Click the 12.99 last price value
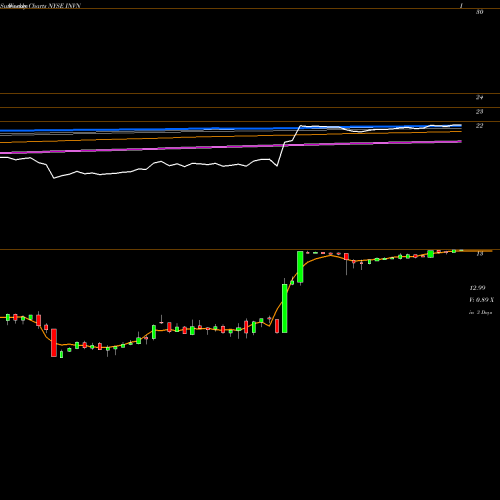 click(477, 288)
